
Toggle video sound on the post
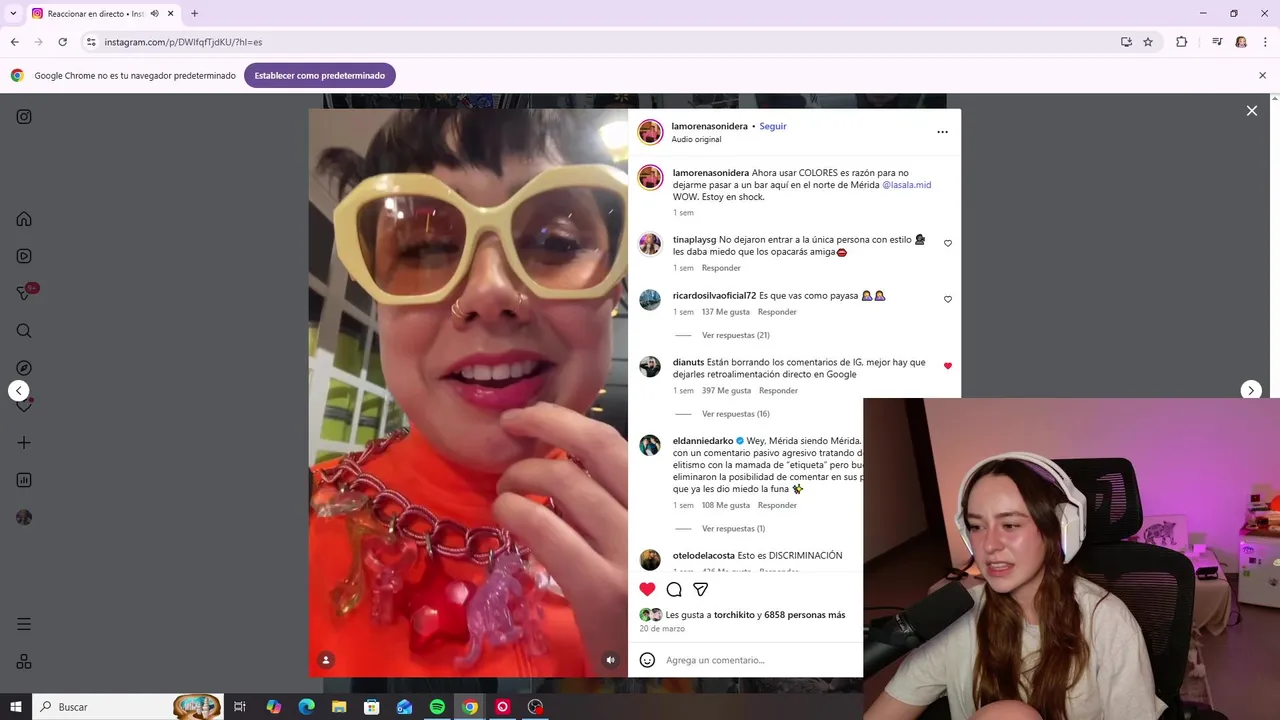pos(610,660)
